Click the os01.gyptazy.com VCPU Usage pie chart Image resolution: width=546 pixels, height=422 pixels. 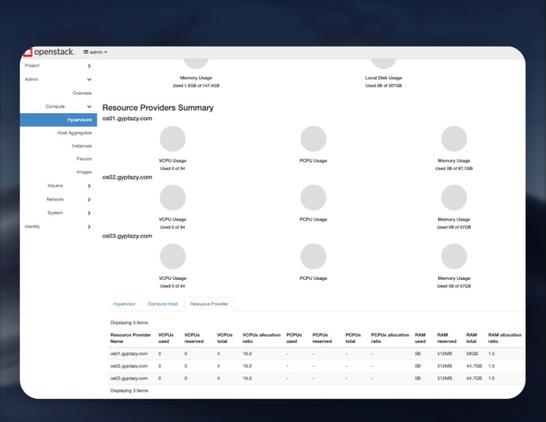point(172,139)
